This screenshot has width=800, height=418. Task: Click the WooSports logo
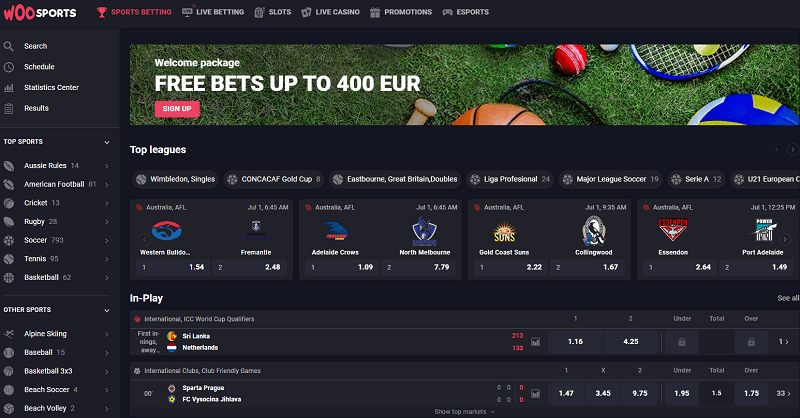tap(40, 12)
